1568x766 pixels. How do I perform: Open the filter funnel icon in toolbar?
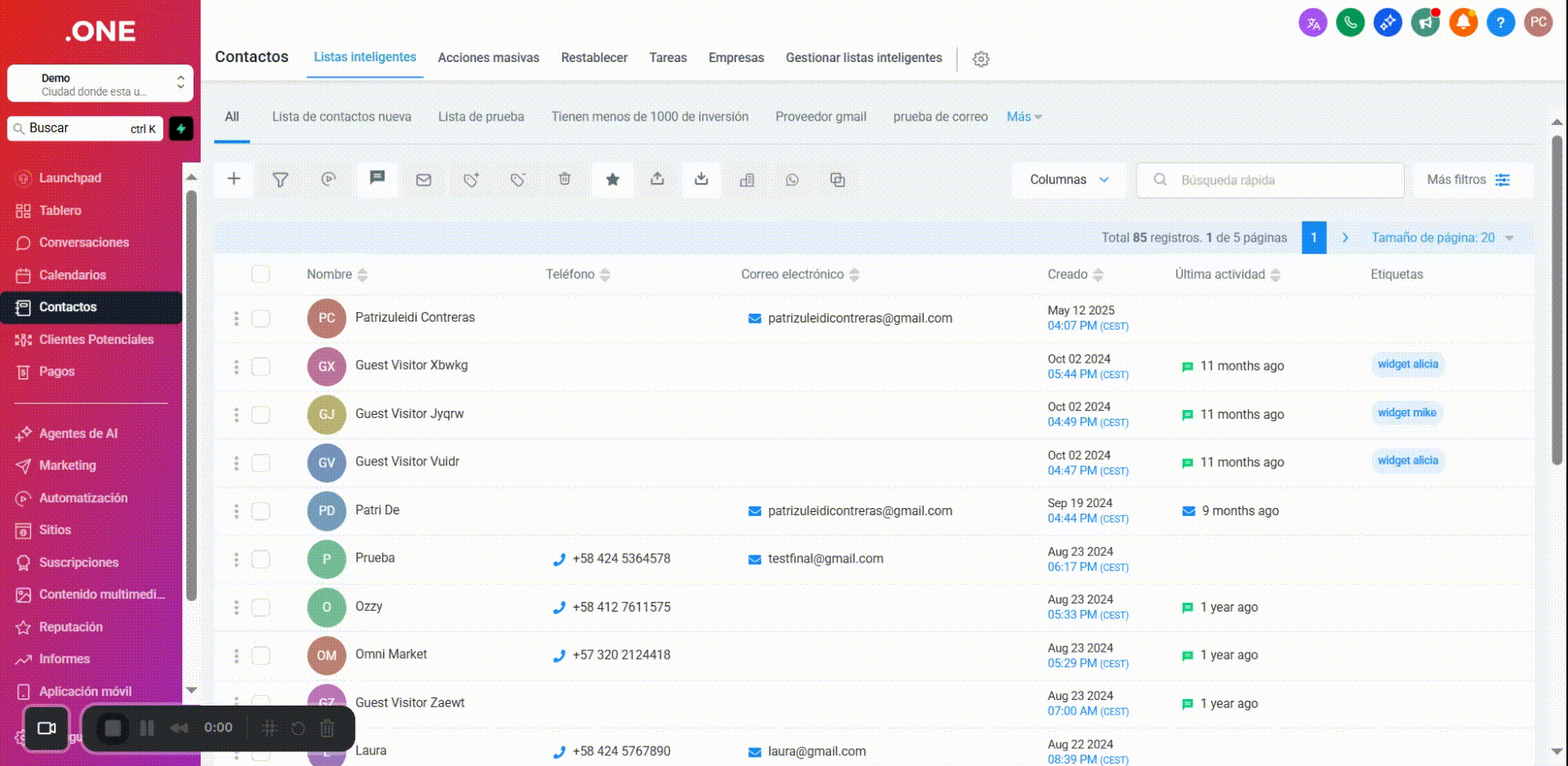(280, 180)
